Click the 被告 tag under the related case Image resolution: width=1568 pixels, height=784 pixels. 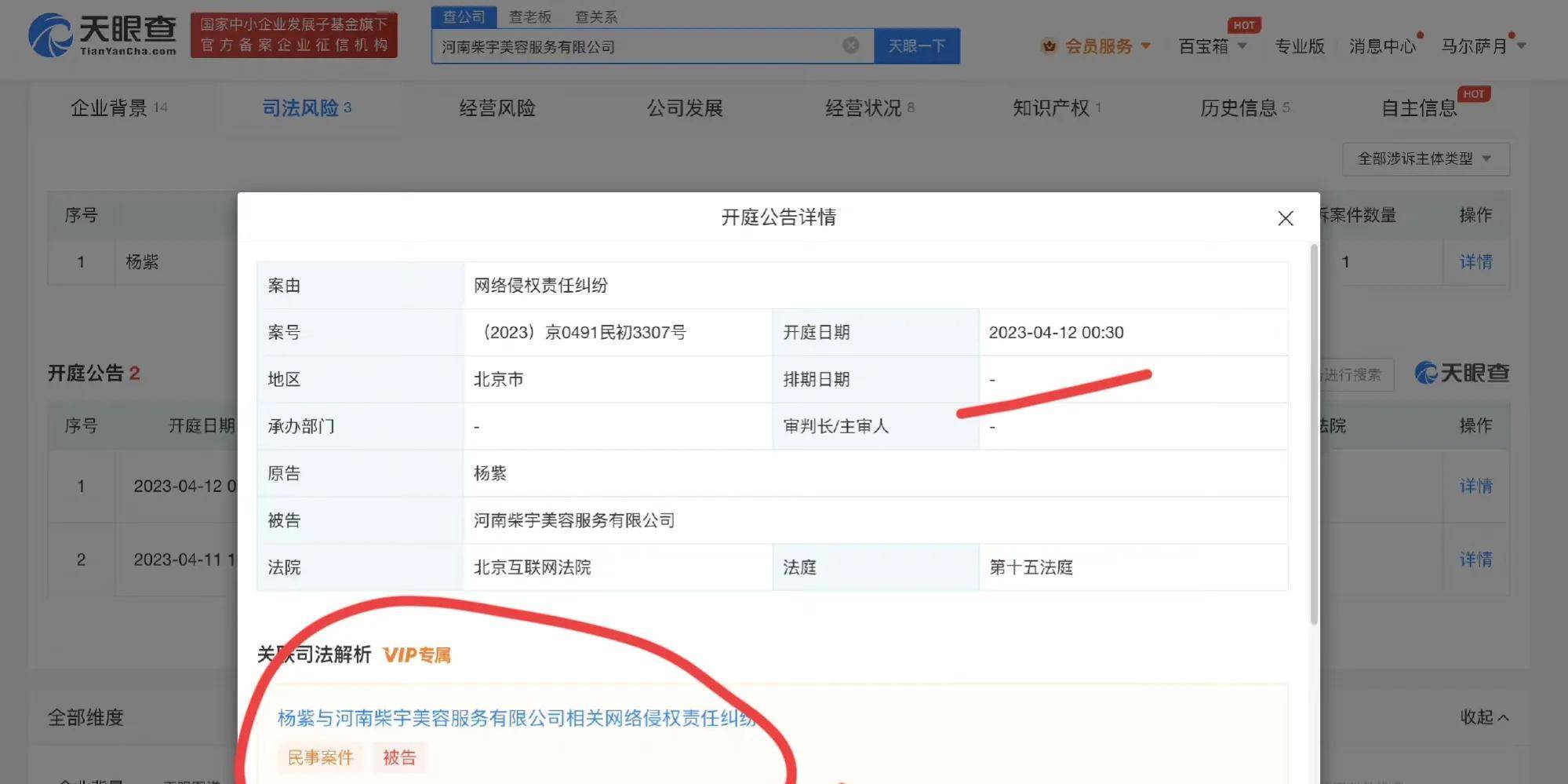tap(399, 757)
